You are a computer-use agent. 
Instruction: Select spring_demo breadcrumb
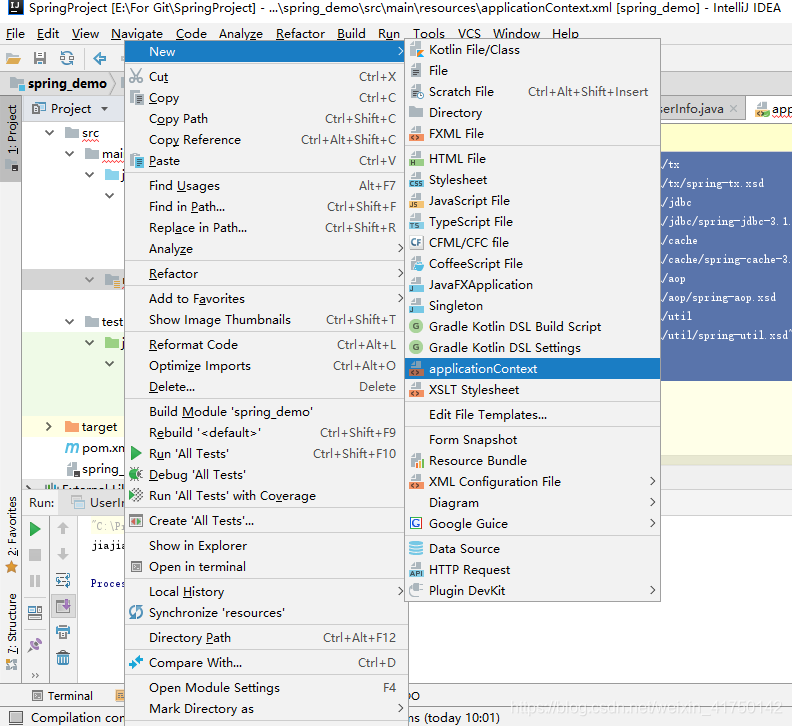click(x=59, y=83)
